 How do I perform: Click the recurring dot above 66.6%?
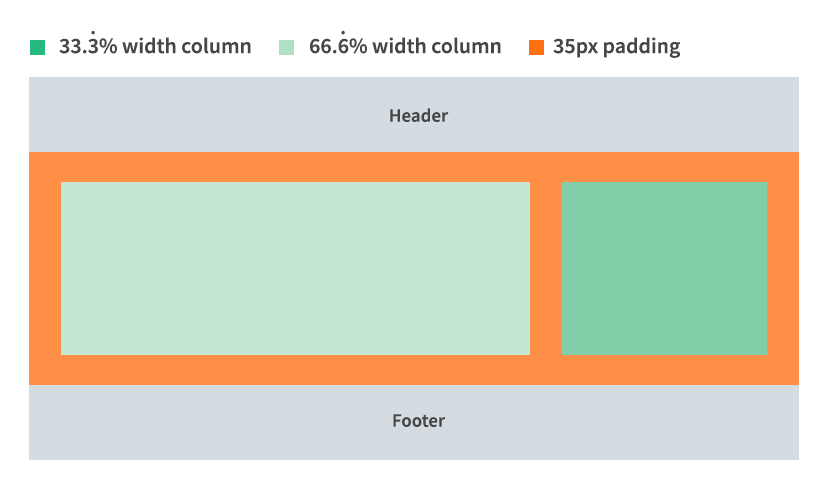pos(343,33)
